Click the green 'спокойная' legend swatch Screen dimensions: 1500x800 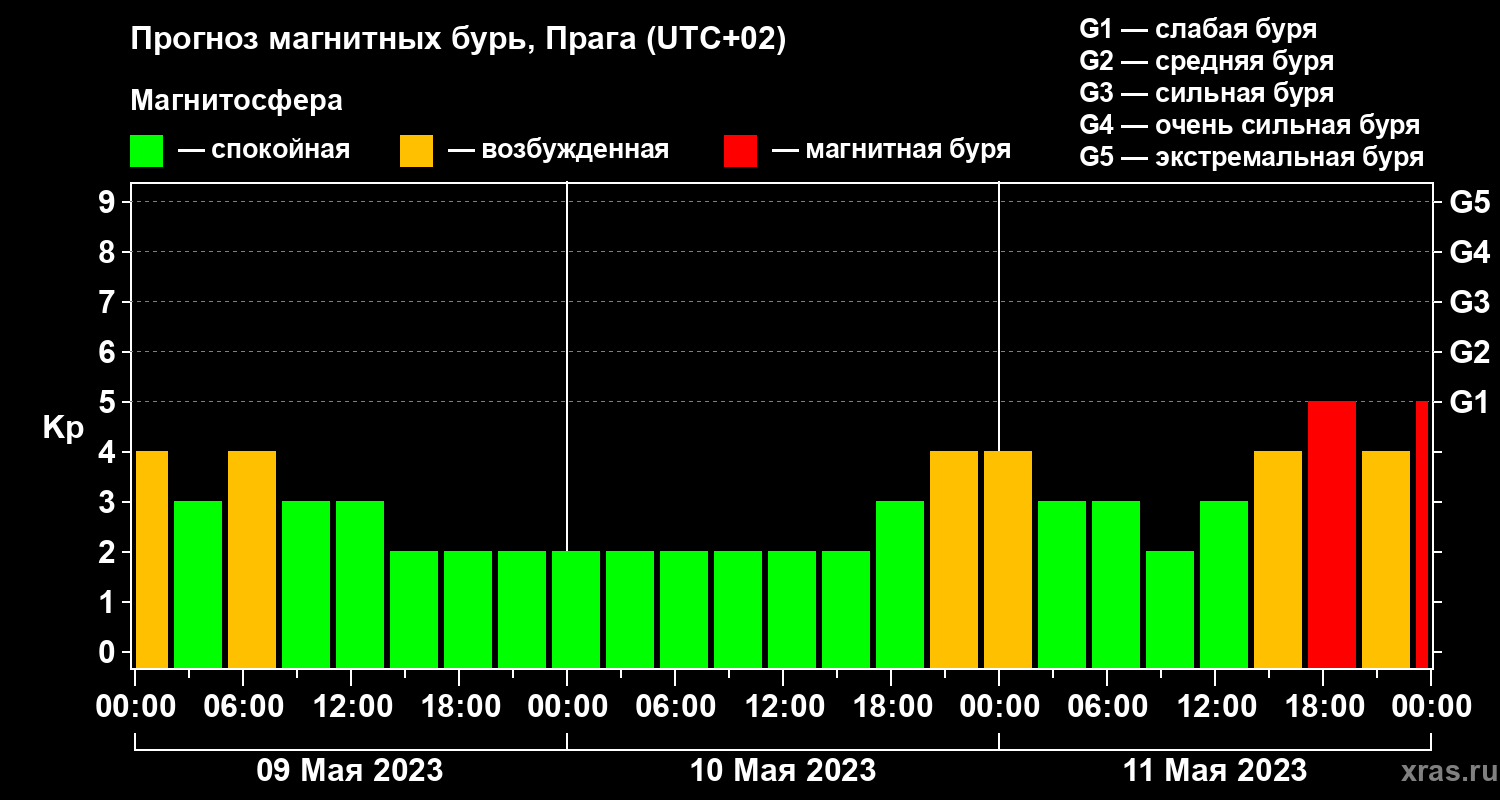[146, 151]
